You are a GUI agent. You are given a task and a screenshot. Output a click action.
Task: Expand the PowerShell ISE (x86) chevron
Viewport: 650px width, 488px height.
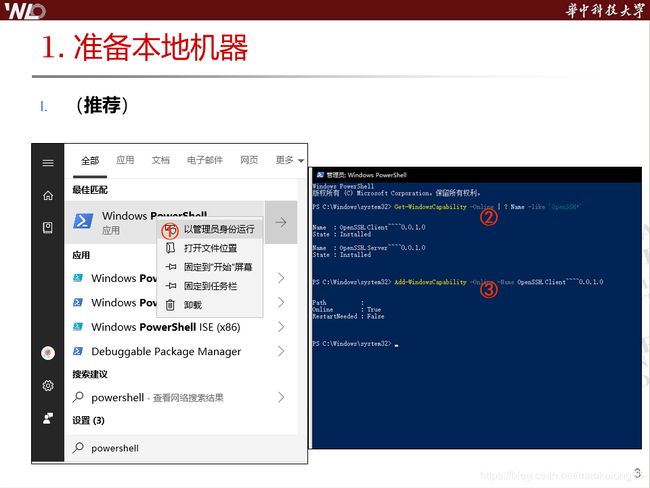pyautogui.click(x=281, y=327)
